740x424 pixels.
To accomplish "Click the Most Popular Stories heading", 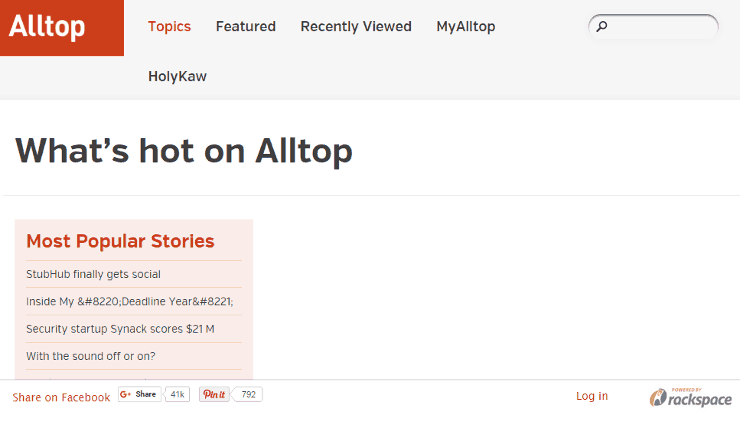I will coord(120,241).
